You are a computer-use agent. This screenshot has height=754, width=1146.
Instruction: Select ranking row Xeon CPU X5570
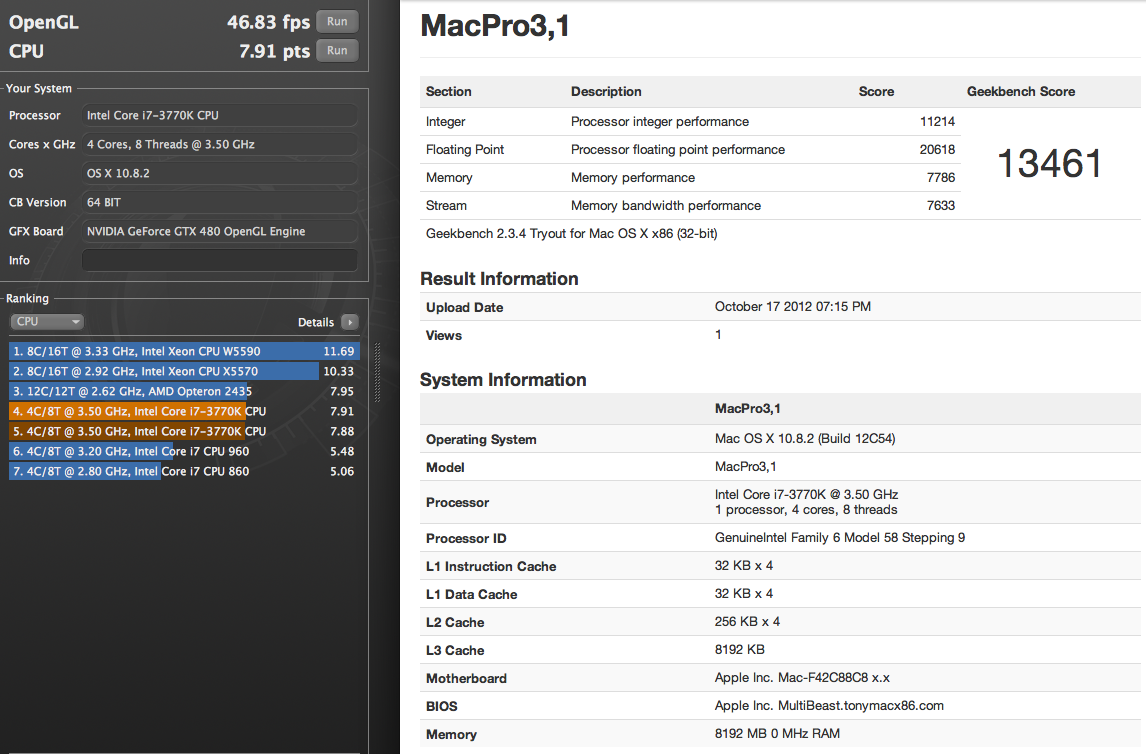(x=184, y=371)
